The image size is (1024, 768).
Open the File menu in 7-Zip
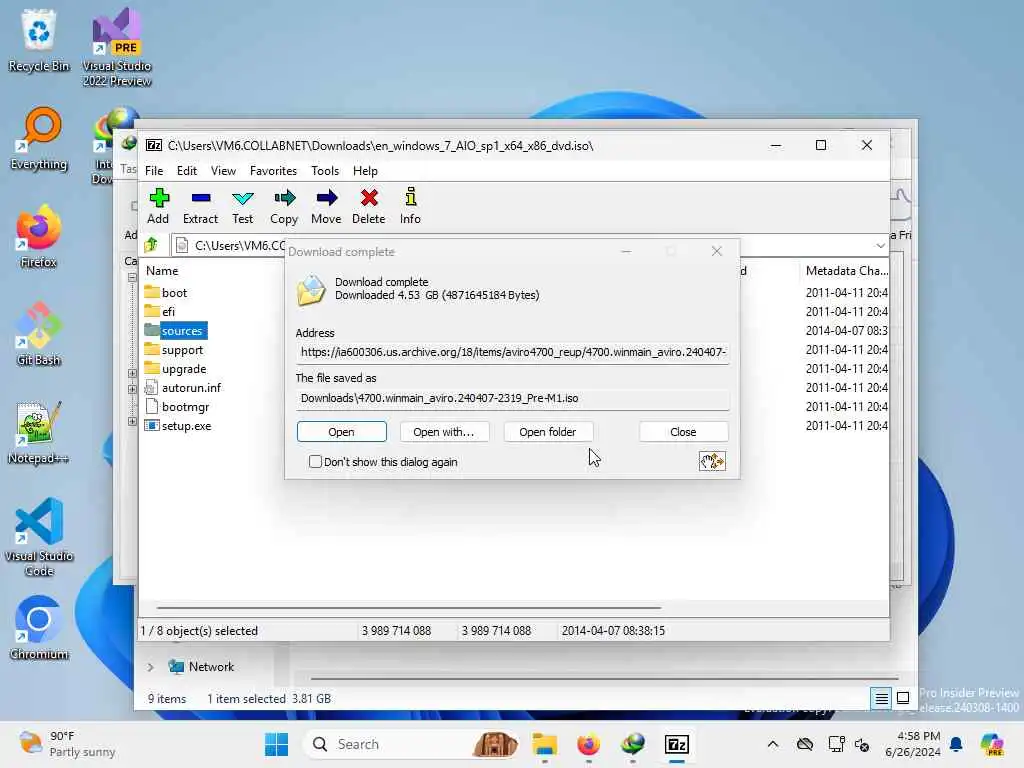tap(154, 170)
